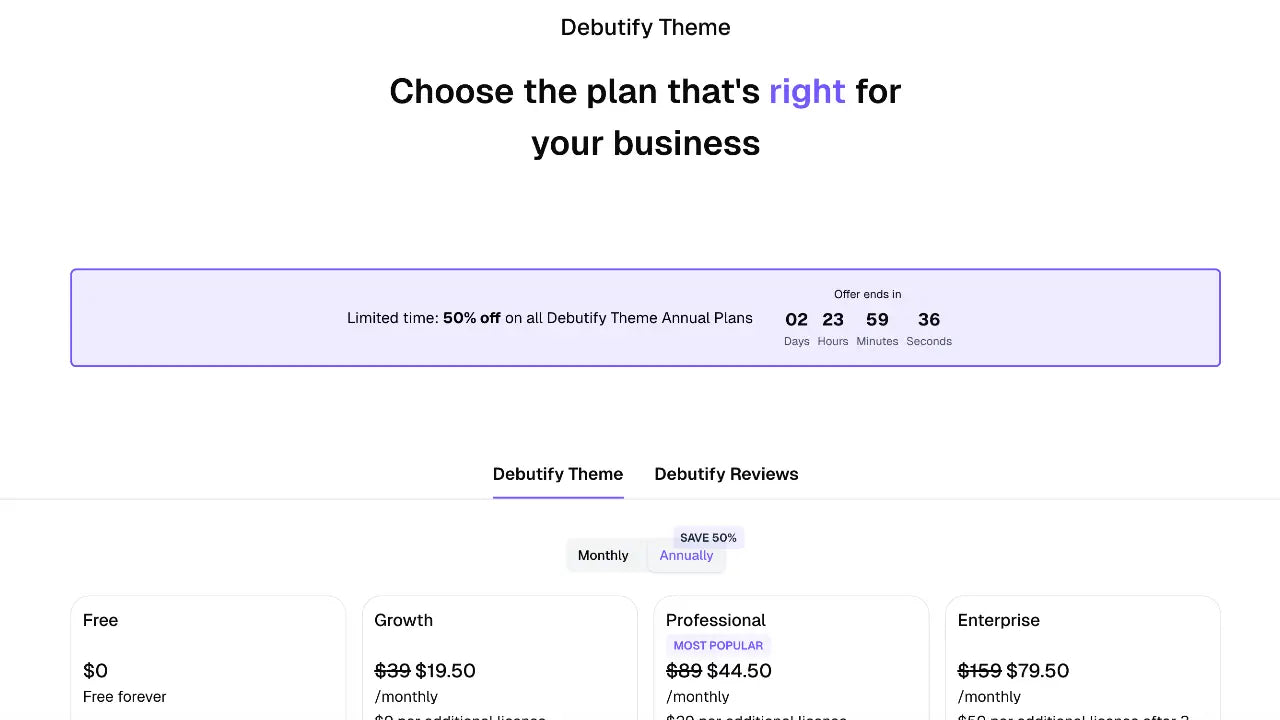Click the countdown Seconds value
Image resolution: width=1280 pixels, height=720 pixels.
[x=928, y=319]
